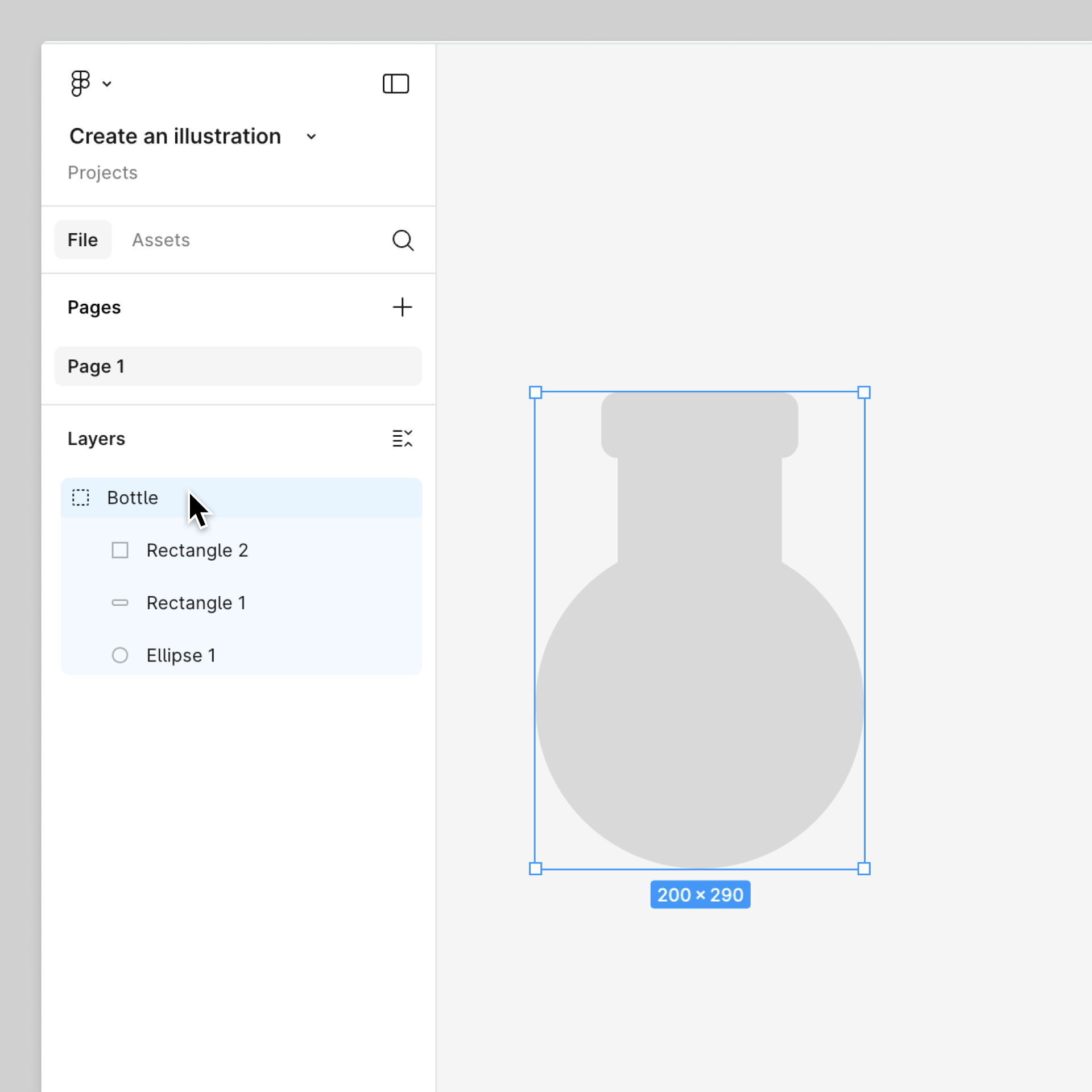Click the search magnifier icon
1092x1092 pixels.
point(403,240)
